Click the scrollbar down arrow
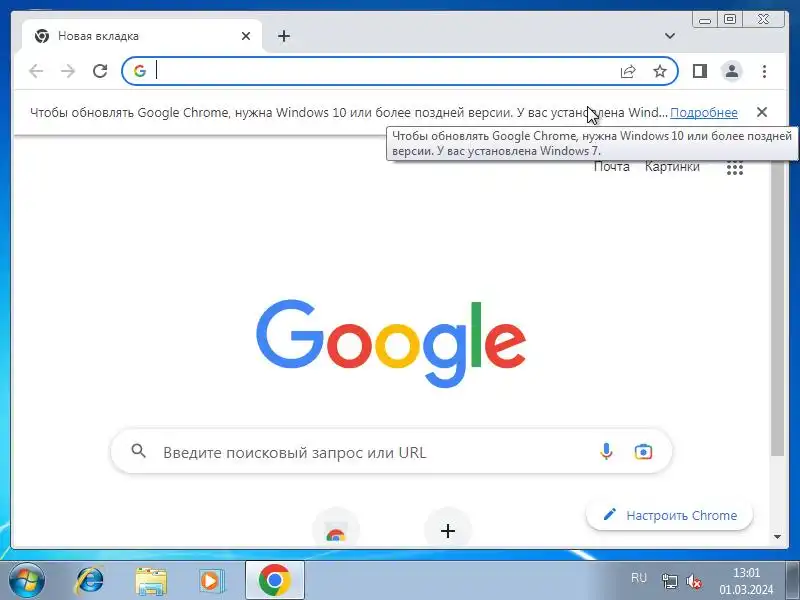 pos(777,537)
